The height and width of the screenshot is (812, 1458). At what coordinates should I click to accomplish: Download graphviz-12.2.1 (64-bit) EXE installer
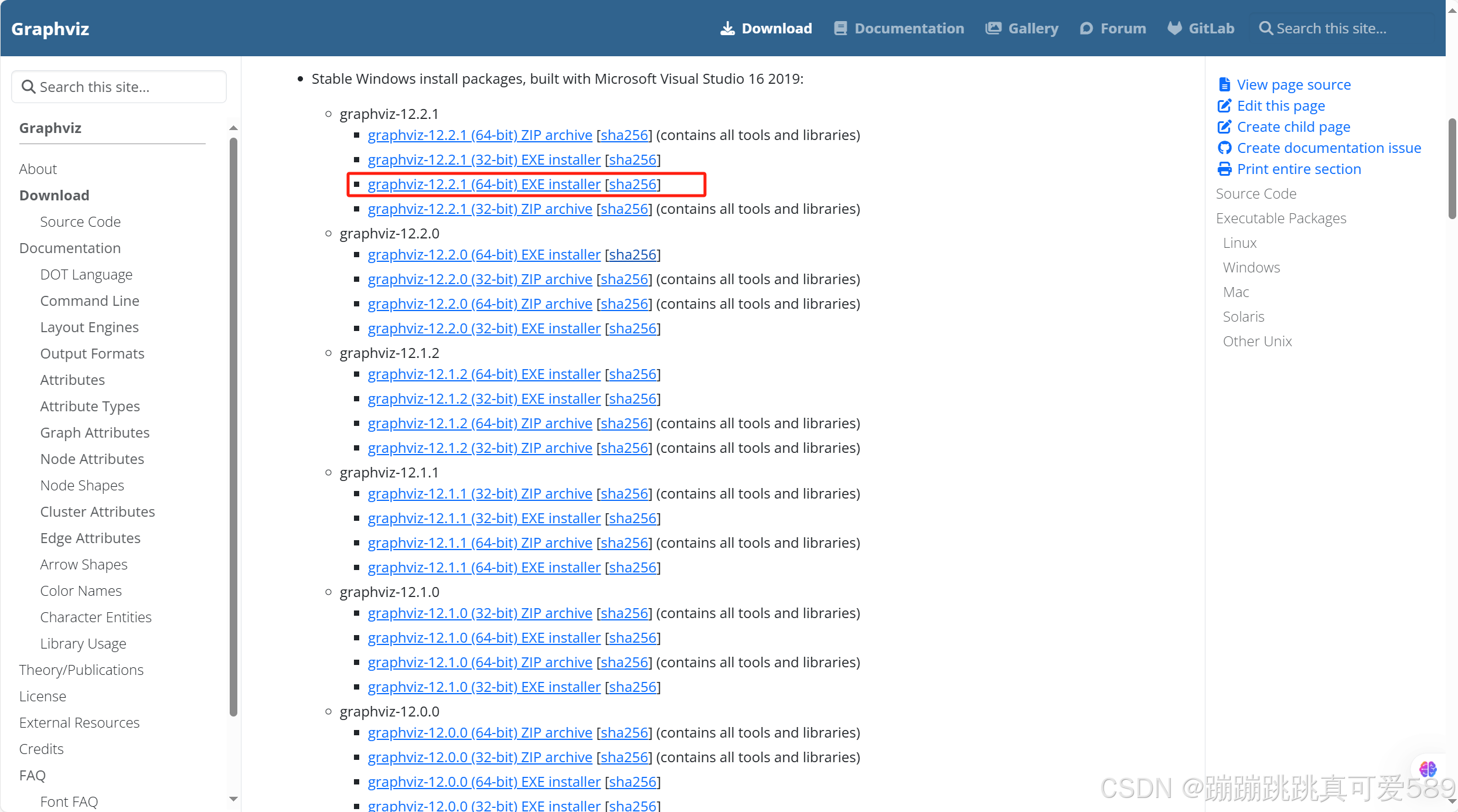pos(484,185)
